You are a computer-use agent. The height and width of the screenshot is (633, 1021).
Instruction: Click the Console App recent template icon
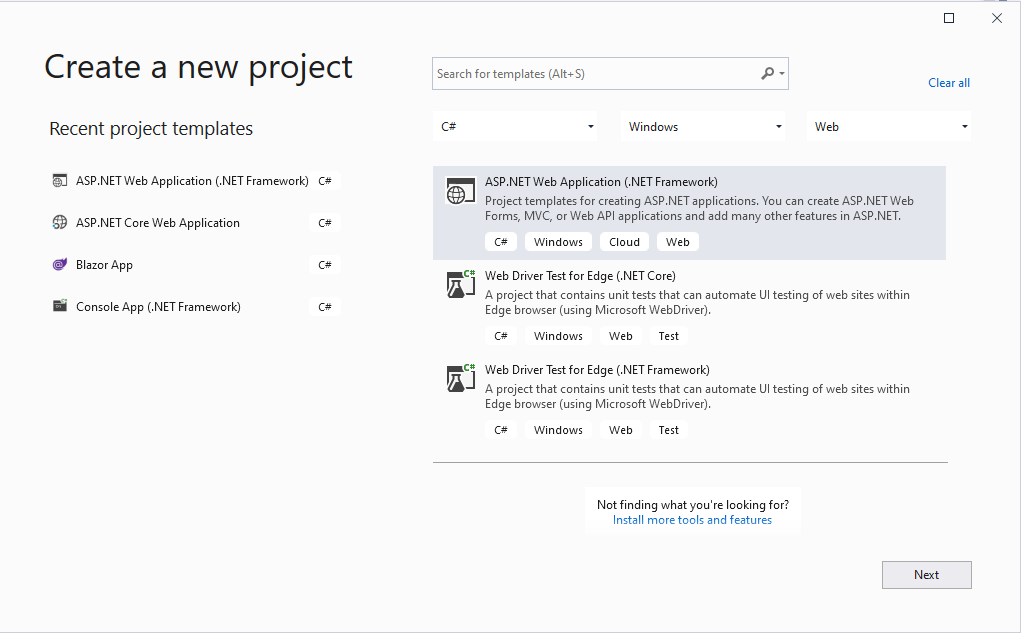[x=60, y=307]
